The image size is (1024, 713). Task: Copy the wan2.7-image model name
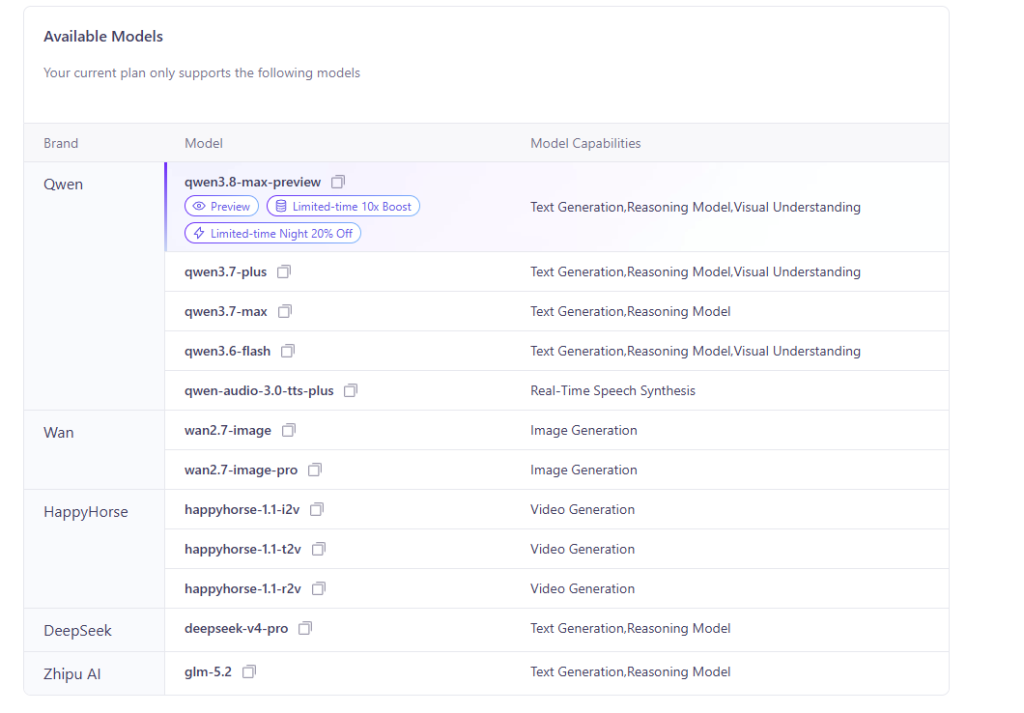(289, 430)
